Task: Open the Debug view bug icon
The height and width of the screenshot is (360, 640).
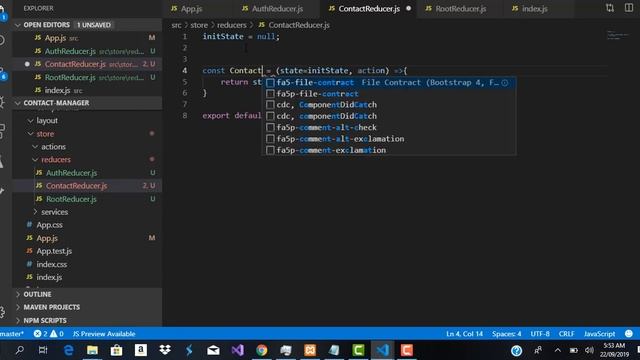Action: click(x=2, y=102)
